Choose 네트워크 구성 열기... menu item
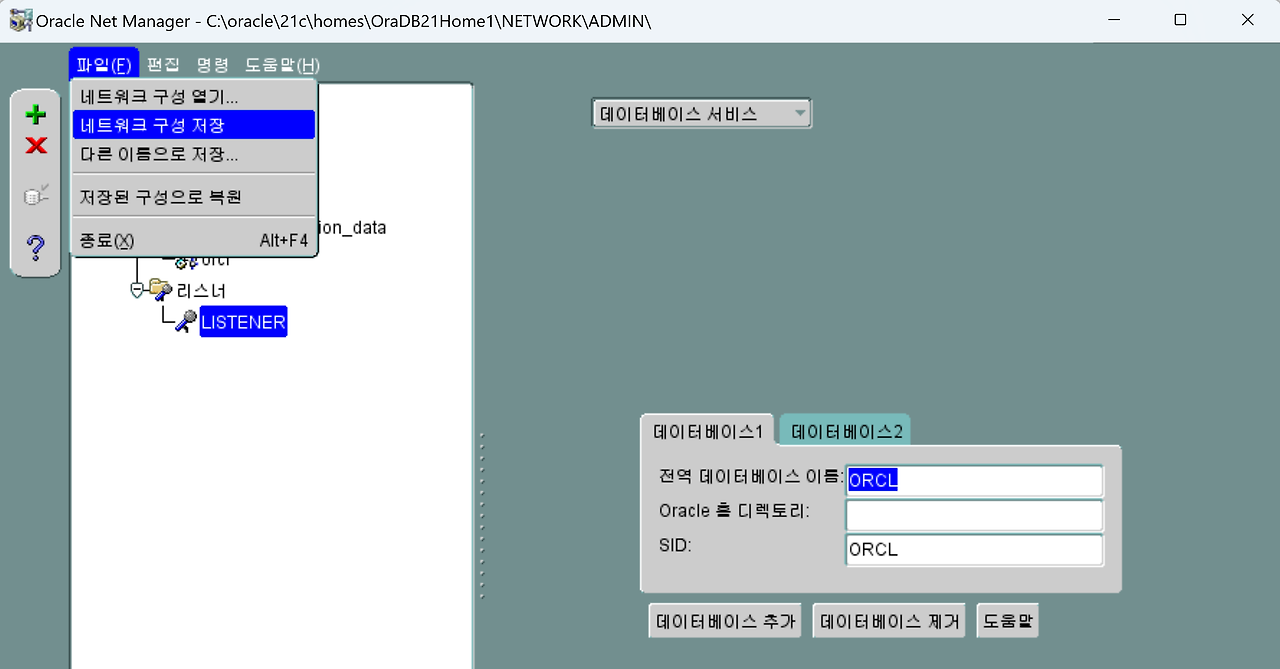 [x=194, y=97]
